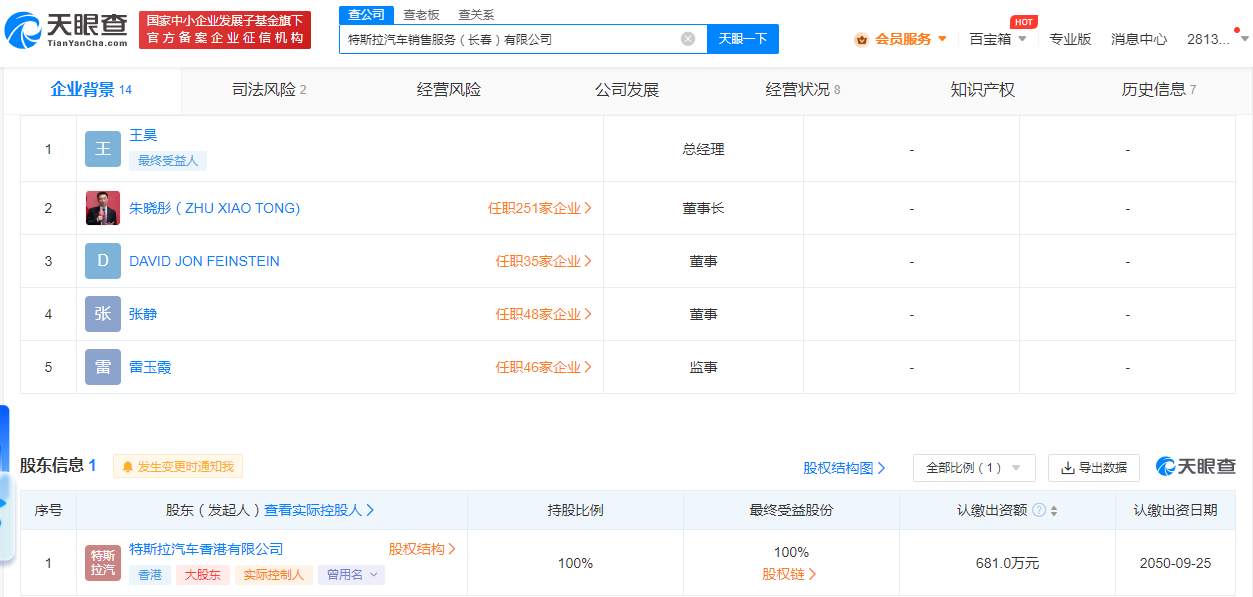Open the 股权结构图 link
The image size is (1253, 597).
pos(845,468)
